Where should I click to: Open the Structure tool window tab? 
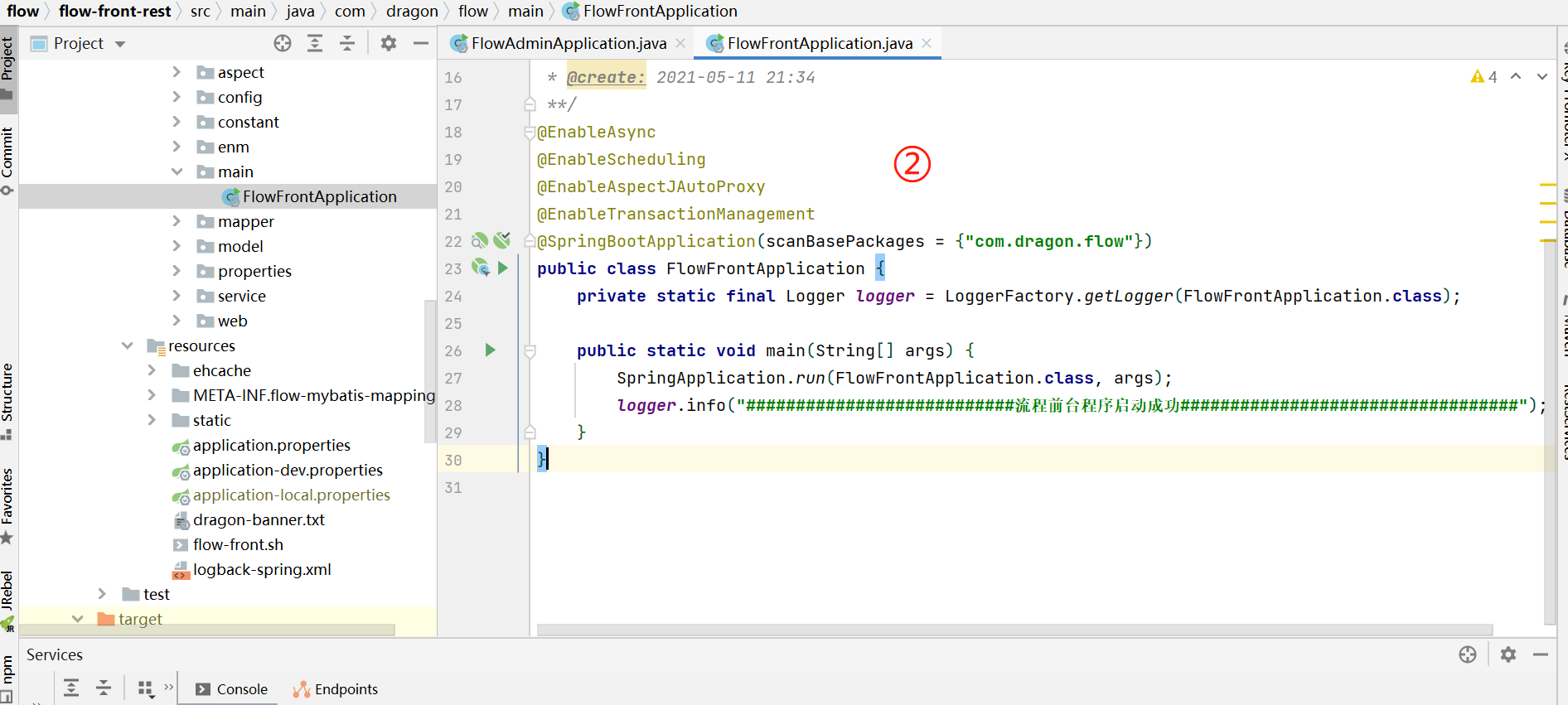point(7,400)
